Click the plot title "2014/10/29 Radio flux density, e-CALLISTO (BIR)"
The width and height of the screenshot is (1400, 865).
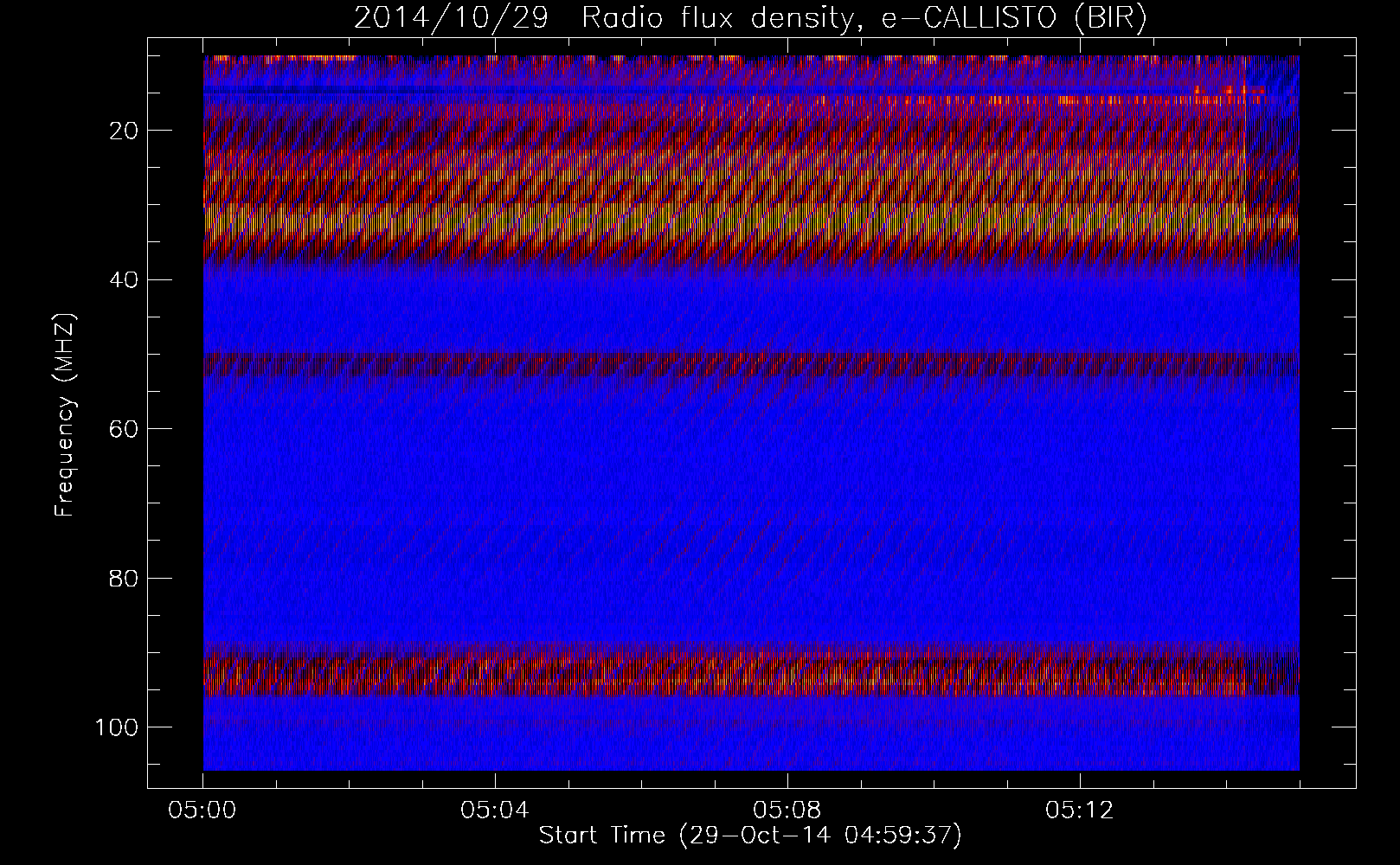[x=750, y=18]
